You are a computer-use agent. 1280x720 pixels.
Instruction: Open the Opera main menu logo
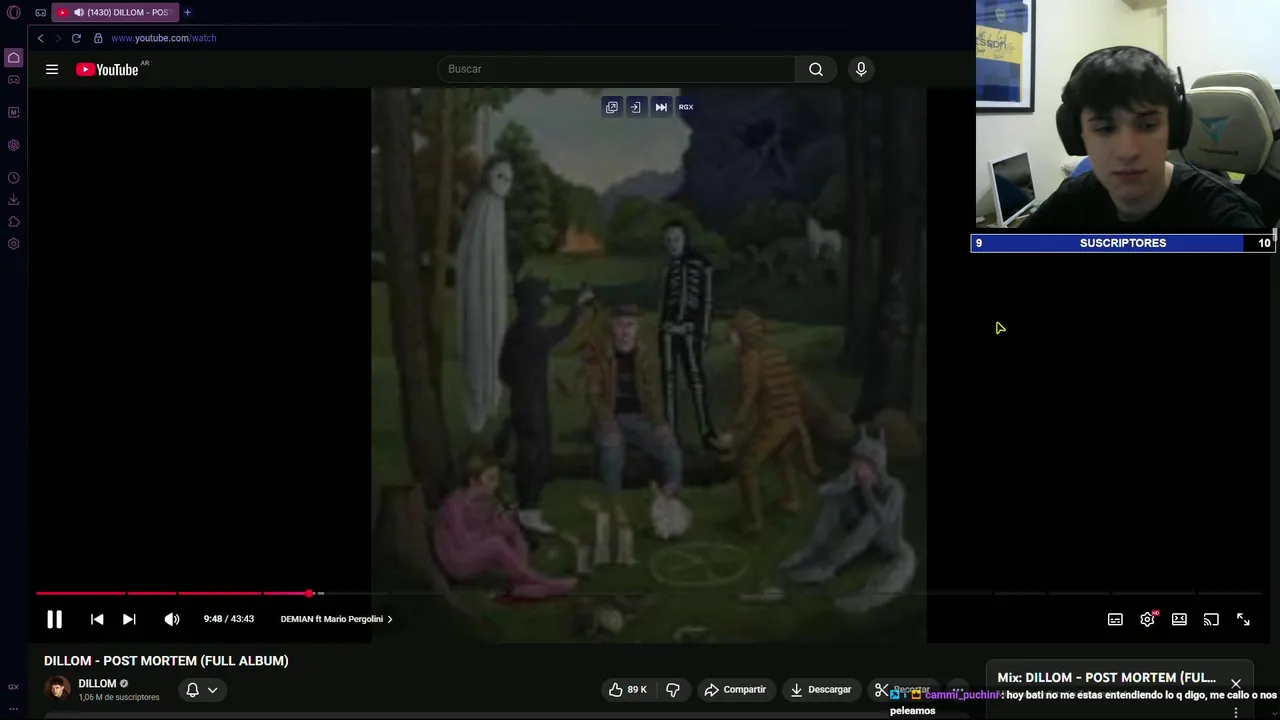point(14,13)
